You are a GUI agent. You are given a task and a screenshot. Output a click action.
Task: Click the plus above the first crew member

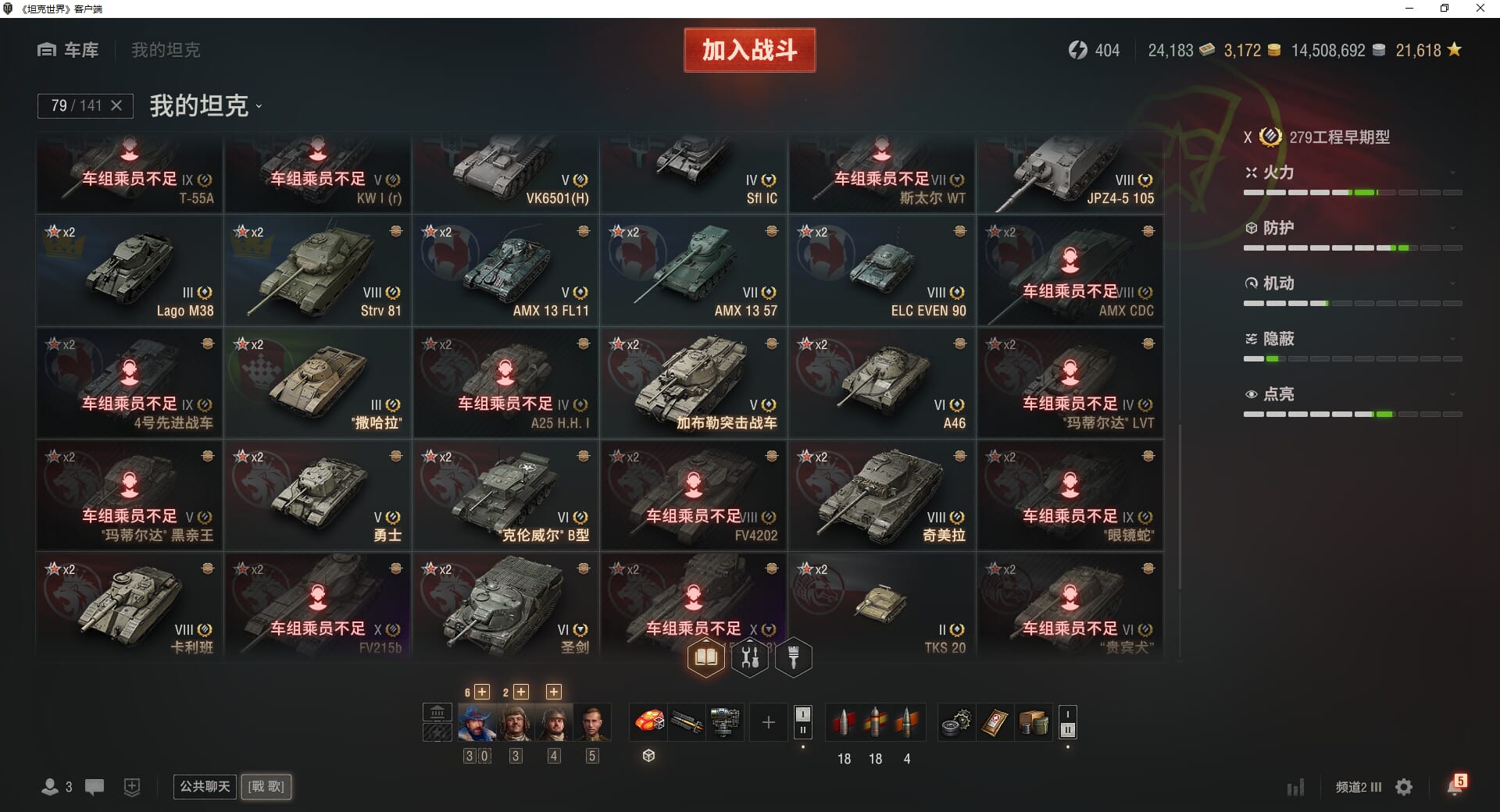tap(482, 692)
